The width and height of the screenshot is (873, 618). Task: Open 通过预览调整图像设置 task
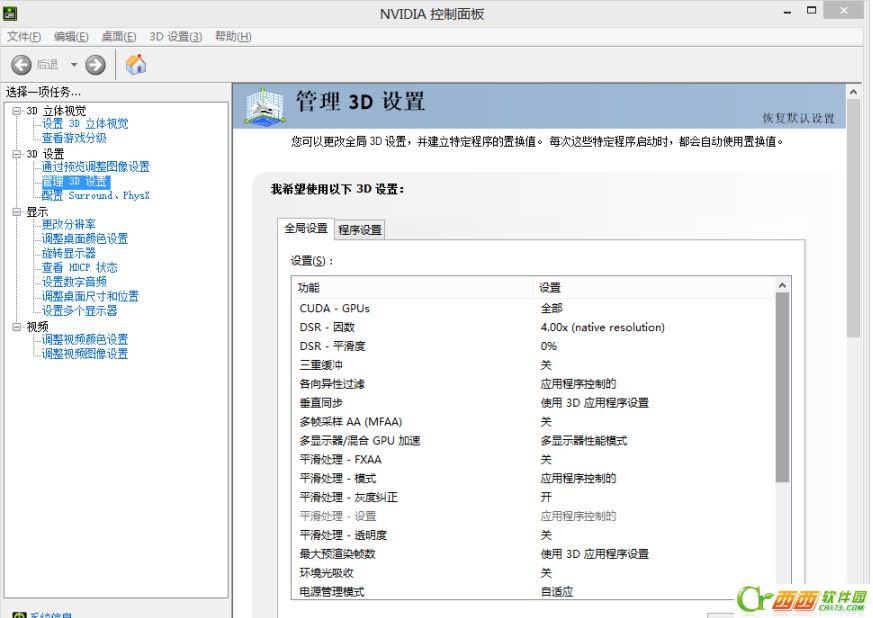coord(96,166)
